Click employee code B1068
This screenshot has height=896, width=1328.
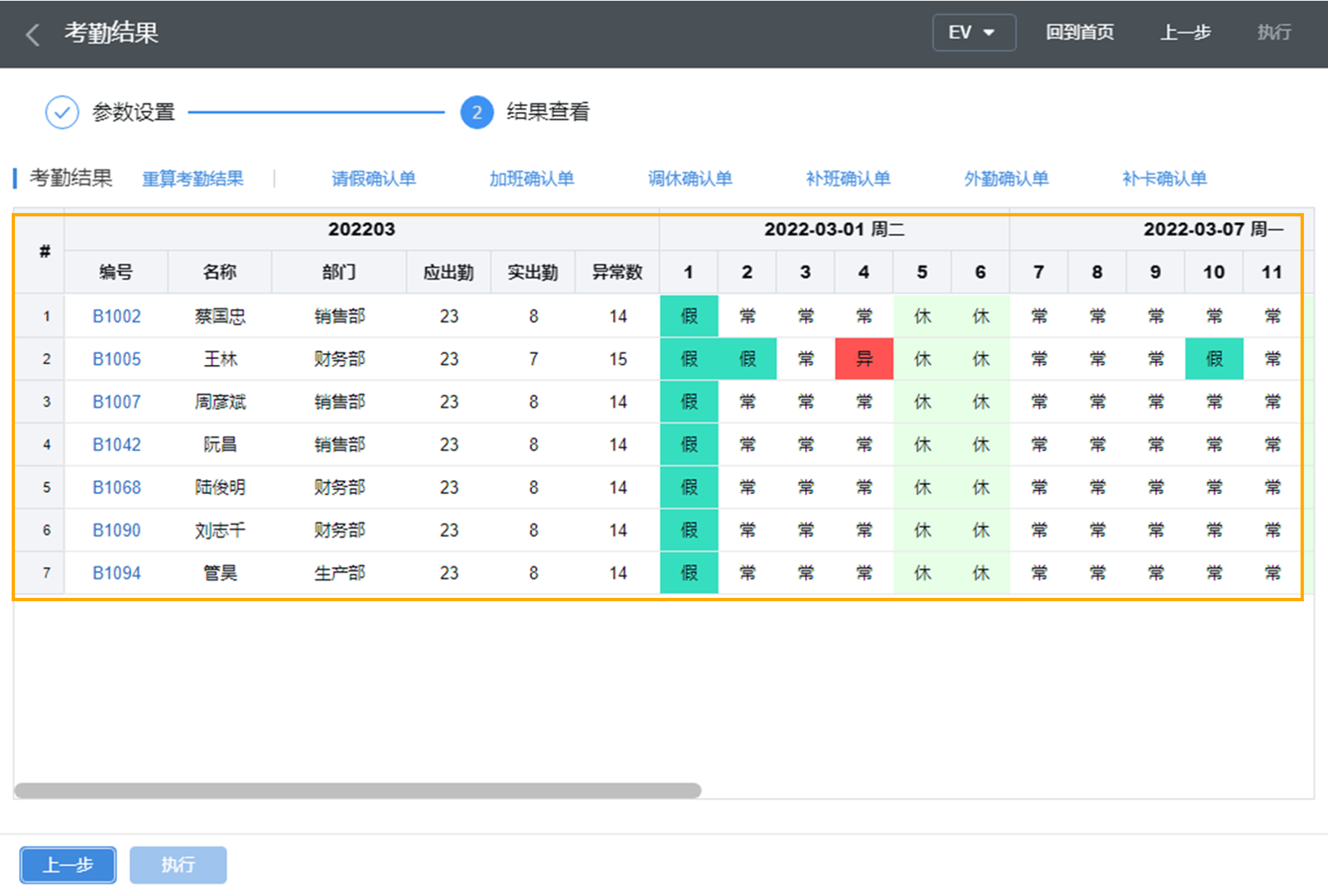tap(117, 487)
